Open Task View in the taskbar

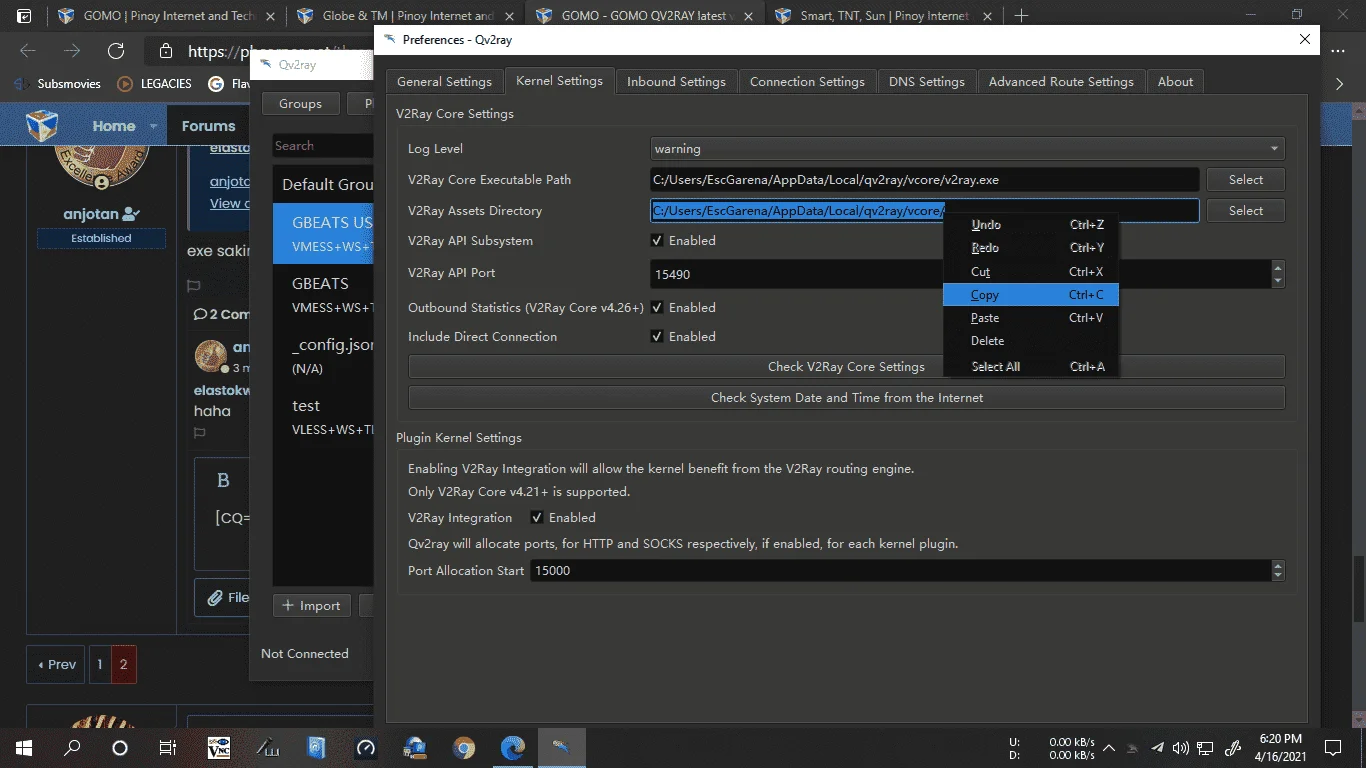click(x=168, y=747)
